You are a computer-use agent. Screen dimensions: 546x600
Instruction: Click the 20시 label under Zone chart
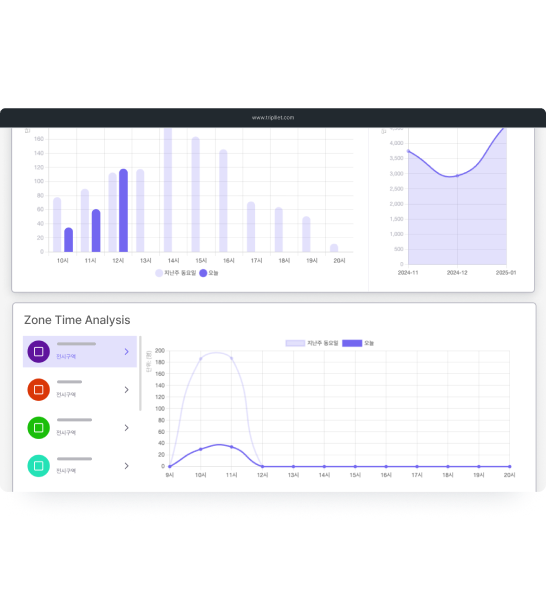pos(509,475)
